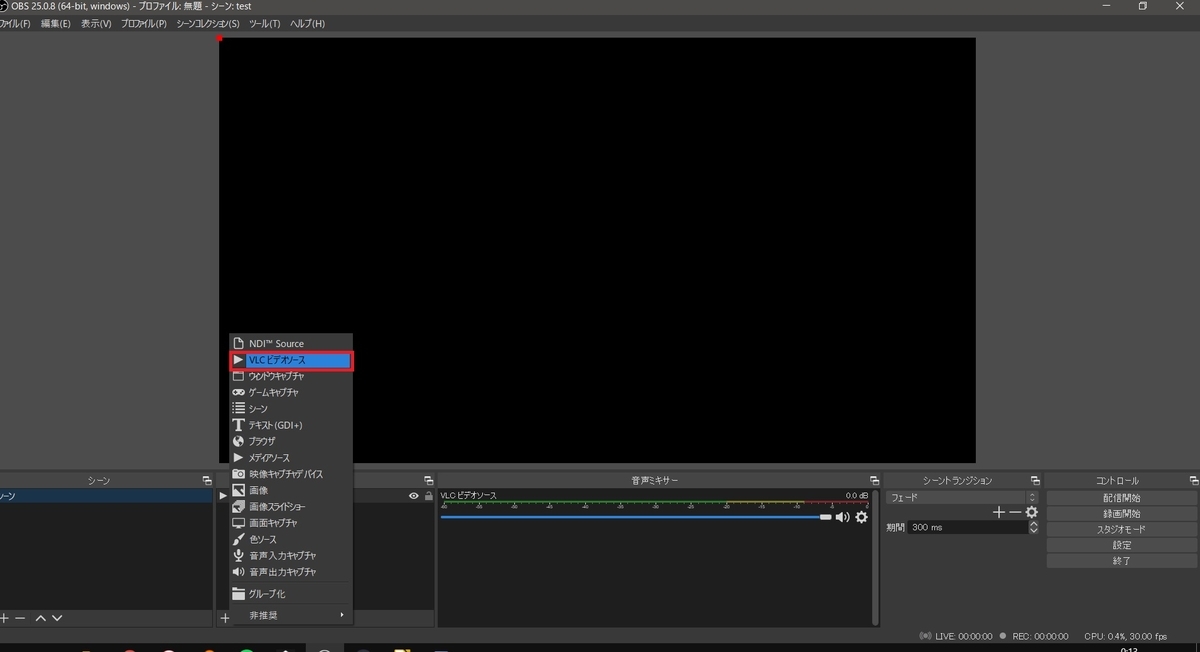This screenshot has height=652, width=1200.
Task: Undock the sources panel
Action: point(428,481)
